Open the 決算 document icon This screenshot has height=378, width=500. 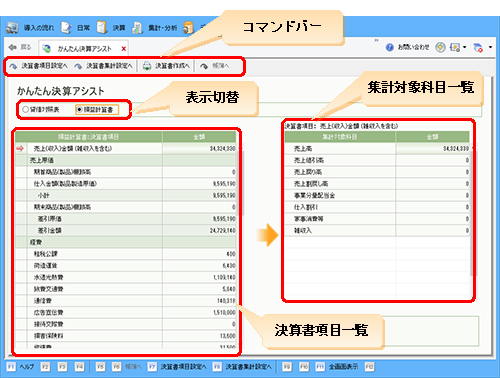point(102,27)
